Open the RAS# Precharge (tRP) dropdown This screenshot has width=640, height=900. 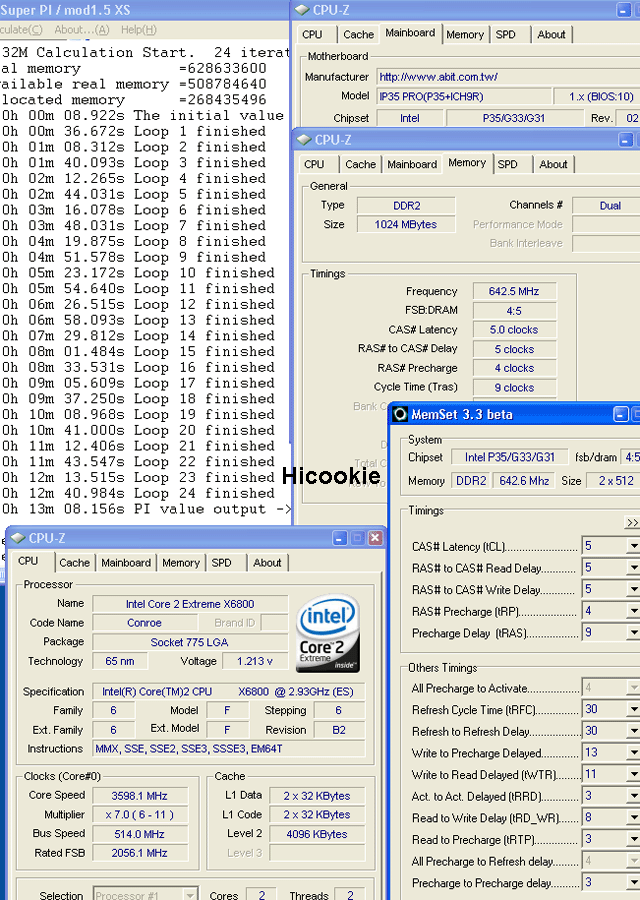(633, 611)
